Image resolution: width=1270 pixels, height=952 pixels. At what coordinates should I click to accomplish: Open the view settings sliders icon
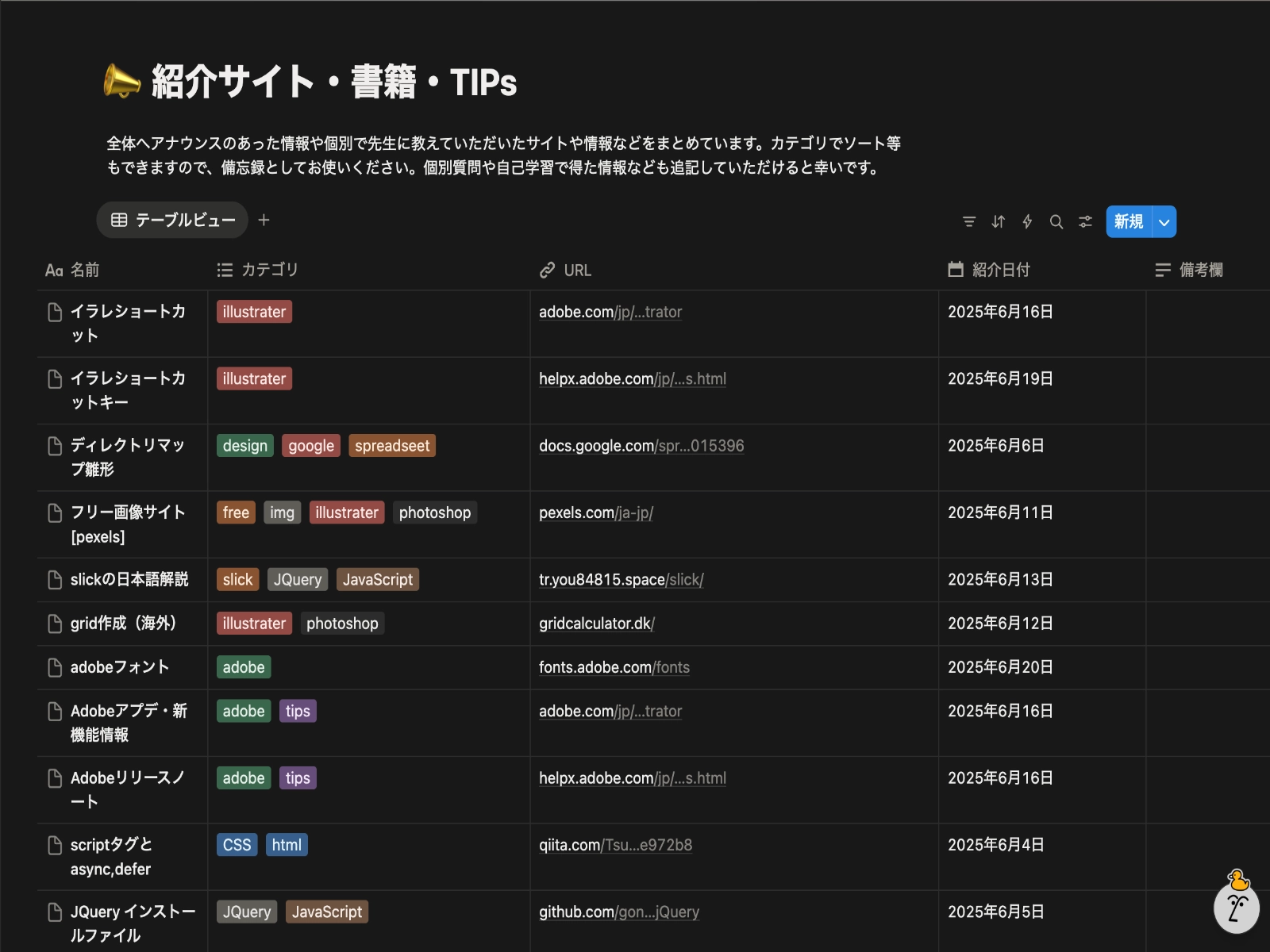(1085, 221)
